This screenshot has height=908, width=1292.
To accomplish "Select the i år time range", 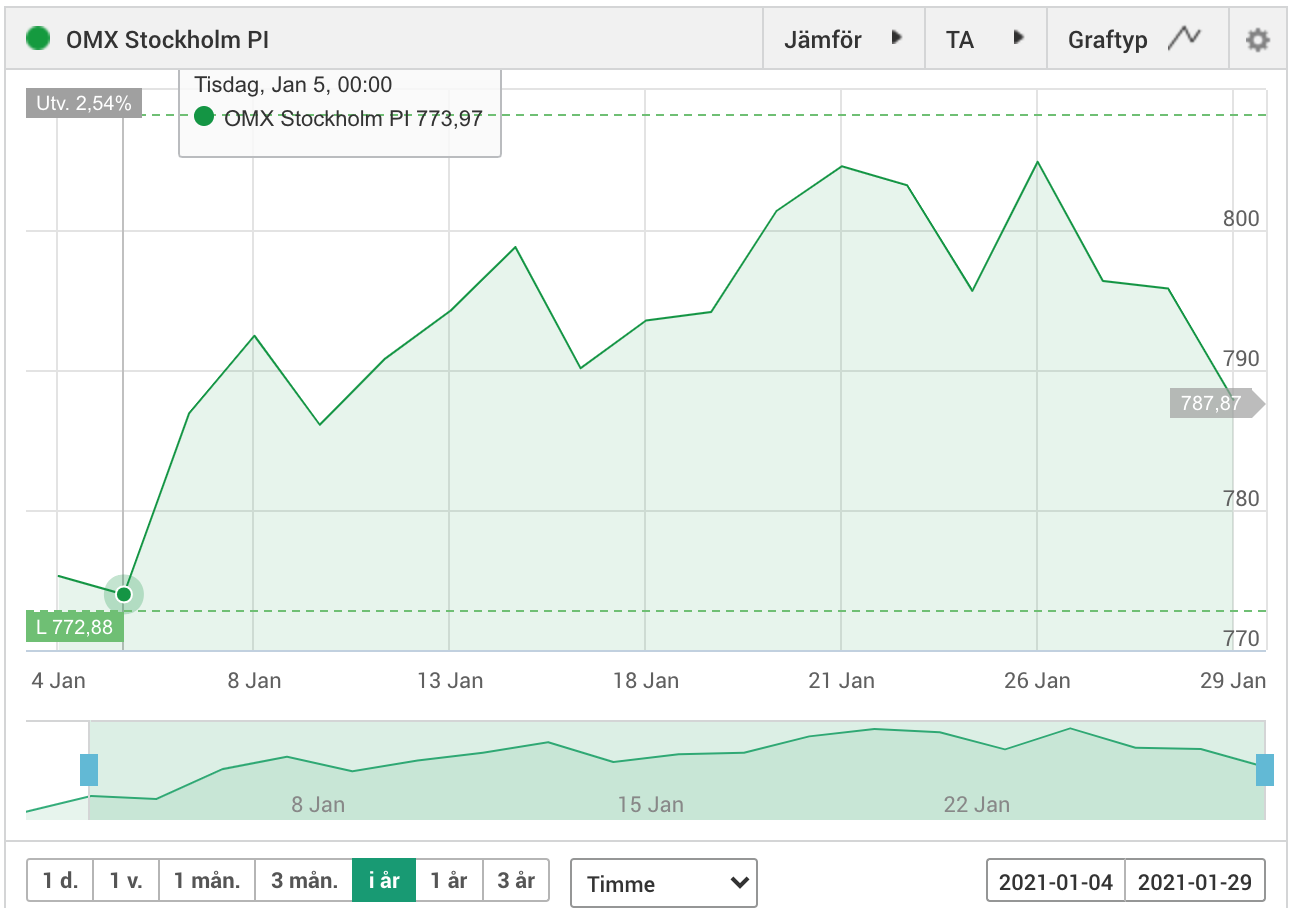I will pos(384,881).
